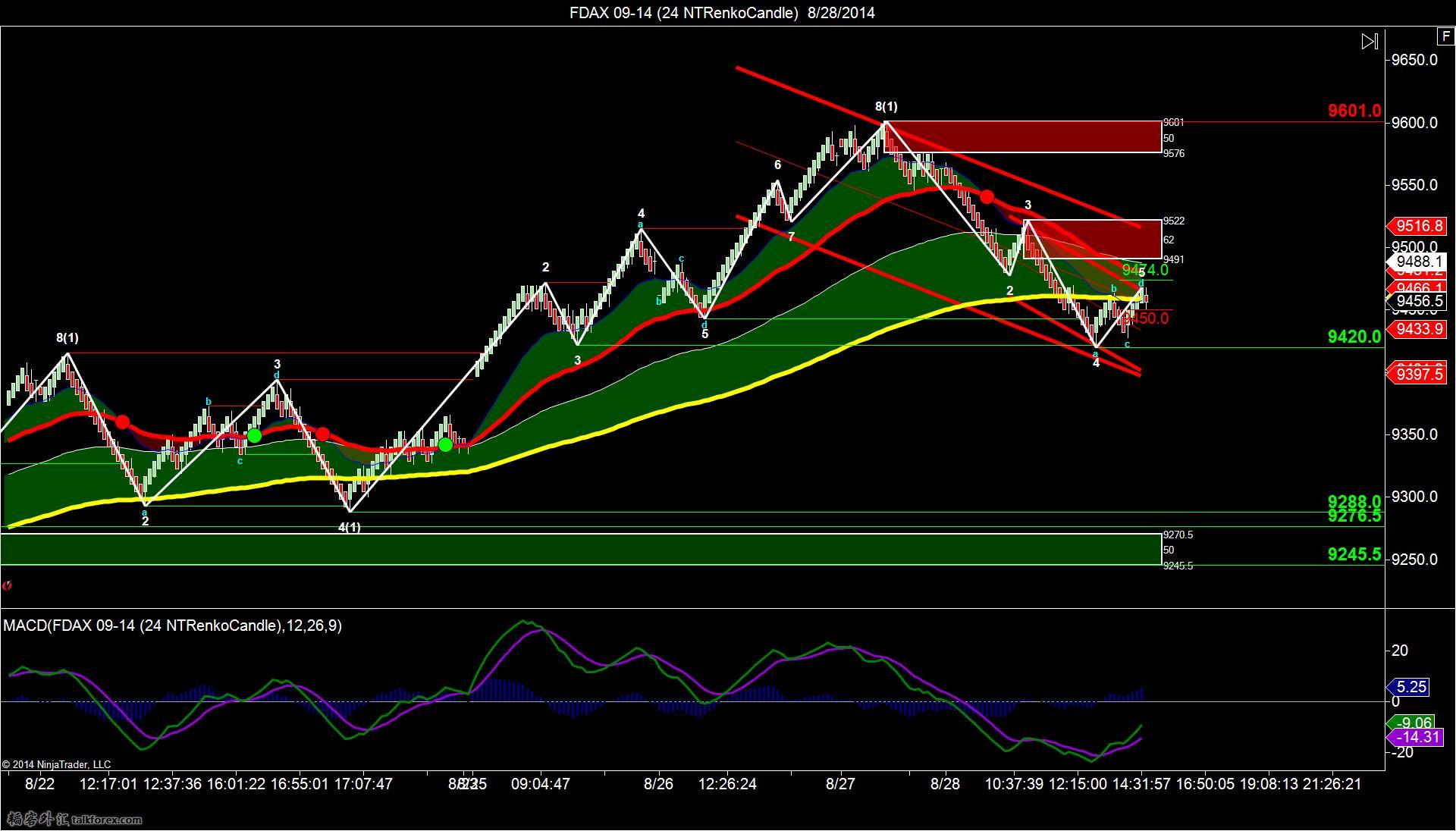Click the 8/22 date on the time axis
The height and width of the screenshot is (831, 1456).
point(39,784)
